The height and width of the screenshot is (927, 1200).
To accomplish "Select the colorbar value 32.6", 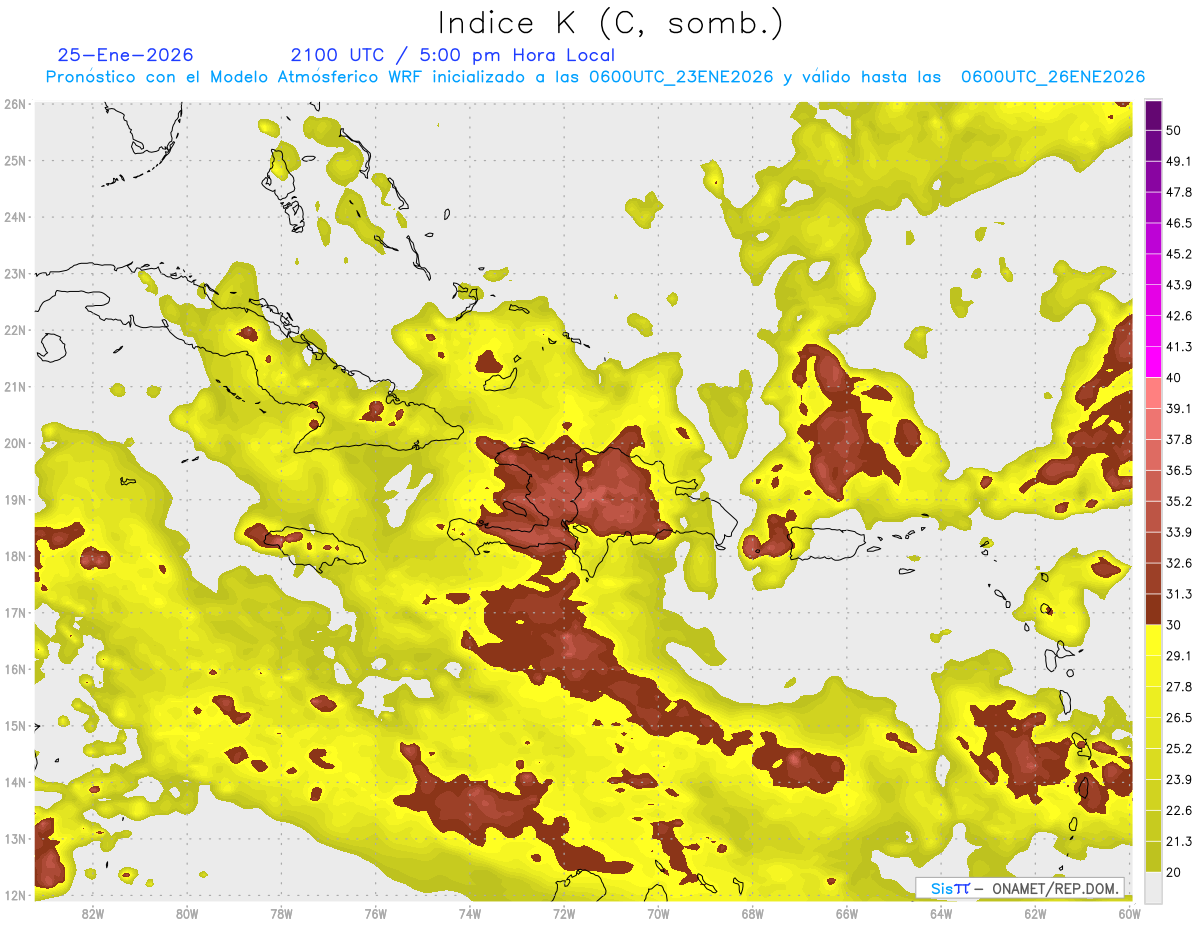I will [x=1179, y=563].
